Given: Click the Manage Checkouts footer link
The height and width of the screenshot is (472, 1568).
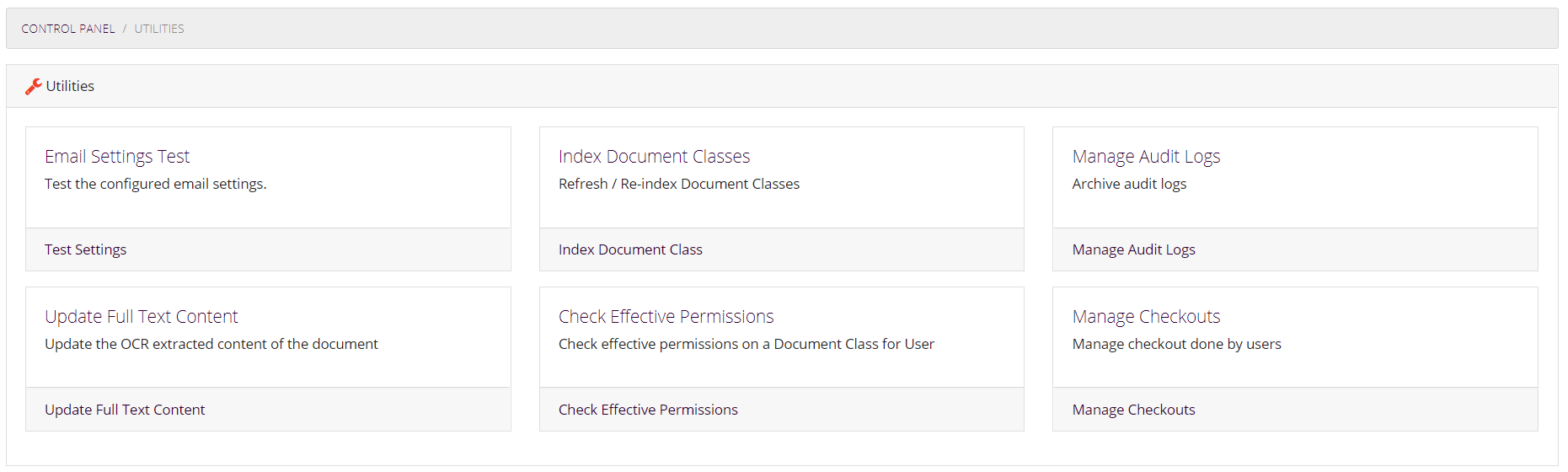Looking at the screenshot, I should (1133, 410).
